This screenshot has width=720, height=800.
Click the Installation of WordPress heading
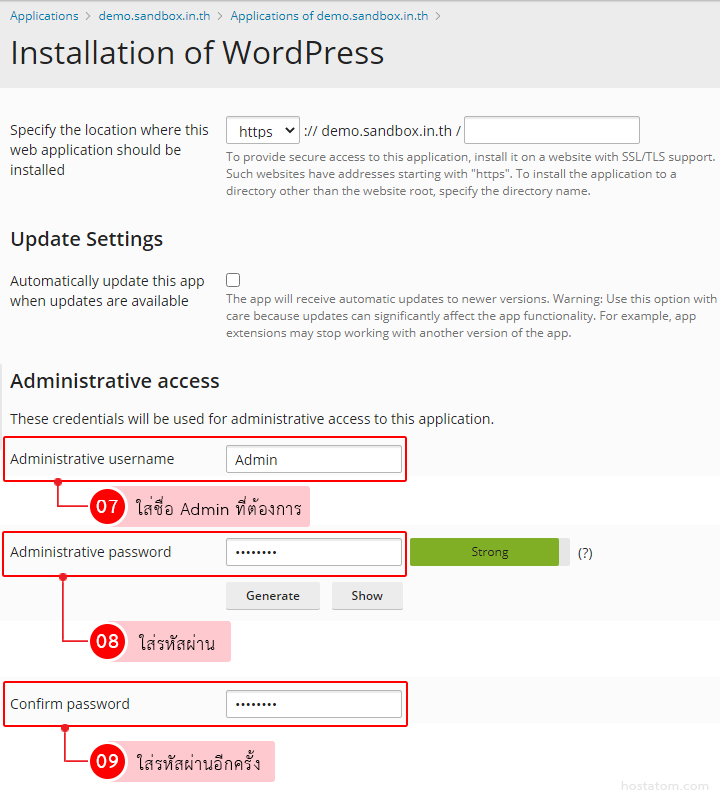pos(197,53)
